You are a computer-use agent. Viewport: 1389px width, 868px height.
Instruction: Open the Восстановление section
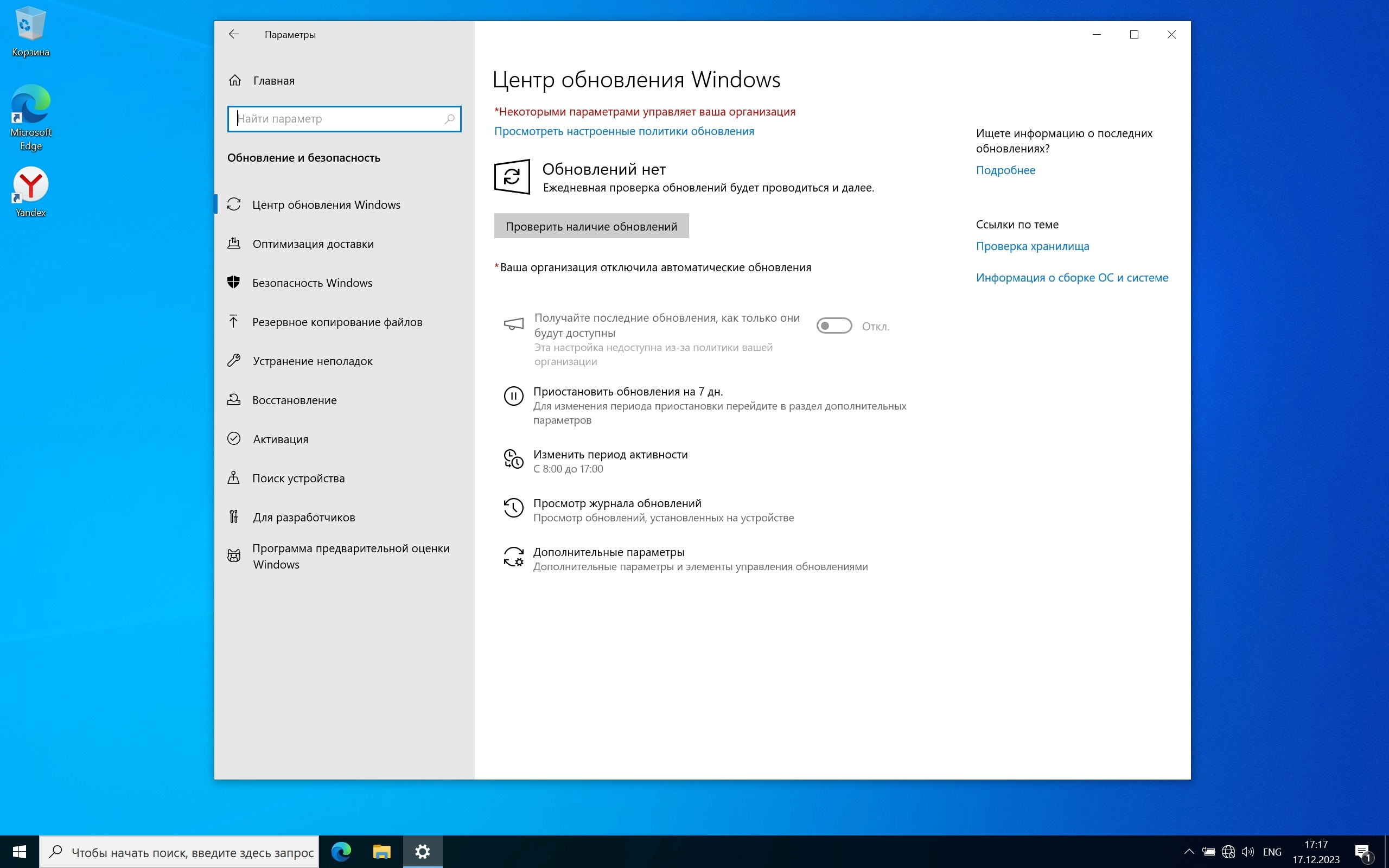click(295, 400)
